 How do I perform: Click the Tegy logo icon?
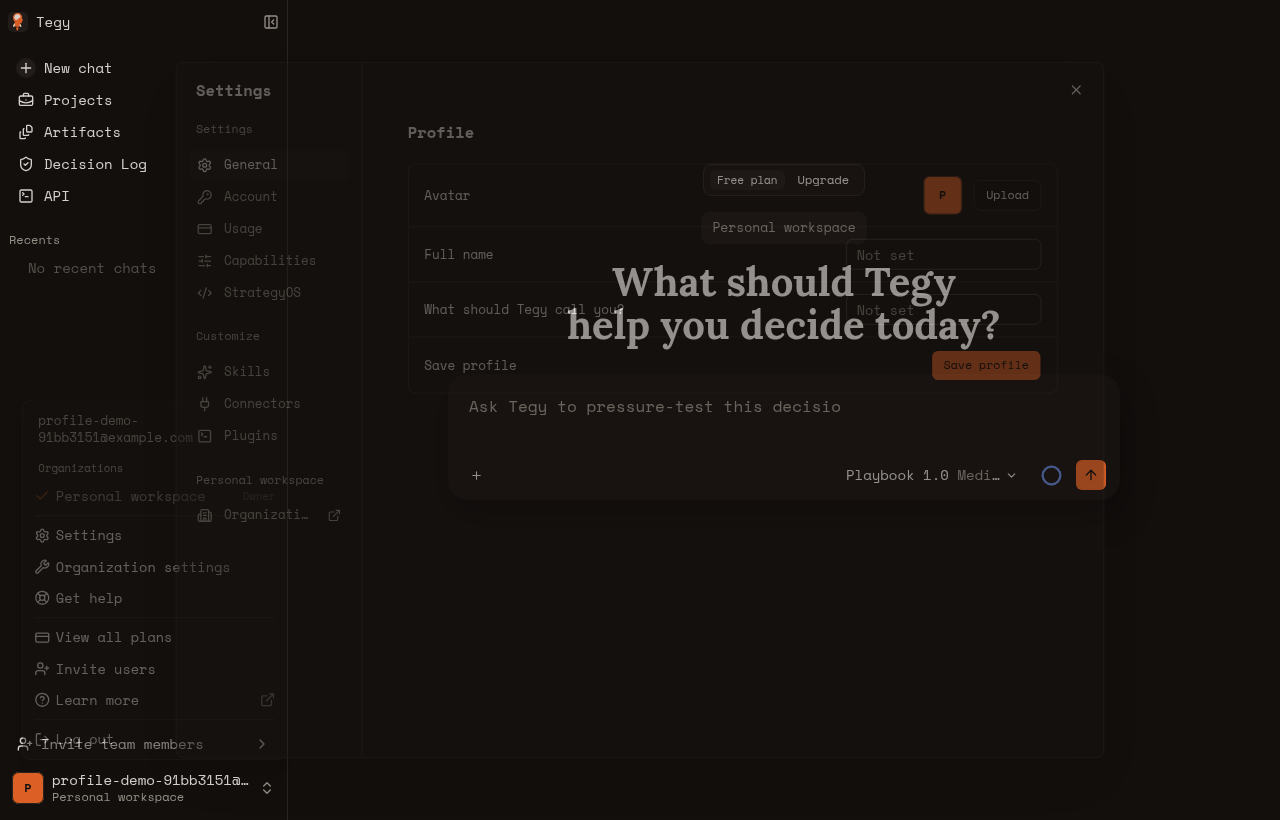[x=17, y=22]
